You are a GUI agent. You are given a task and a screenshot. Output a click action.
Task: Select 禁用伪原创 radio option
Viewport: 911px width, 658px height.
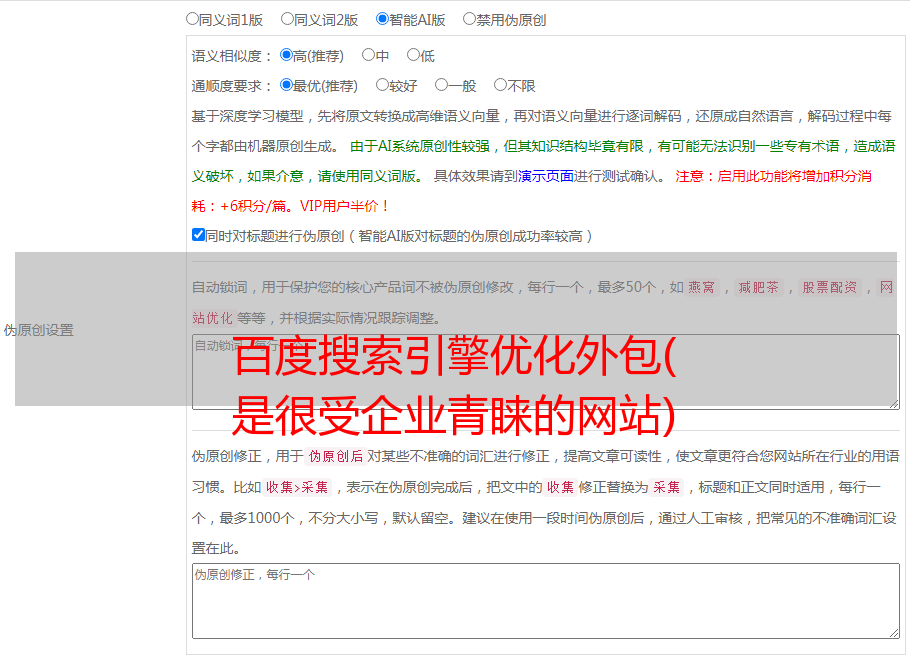point(469,19)
